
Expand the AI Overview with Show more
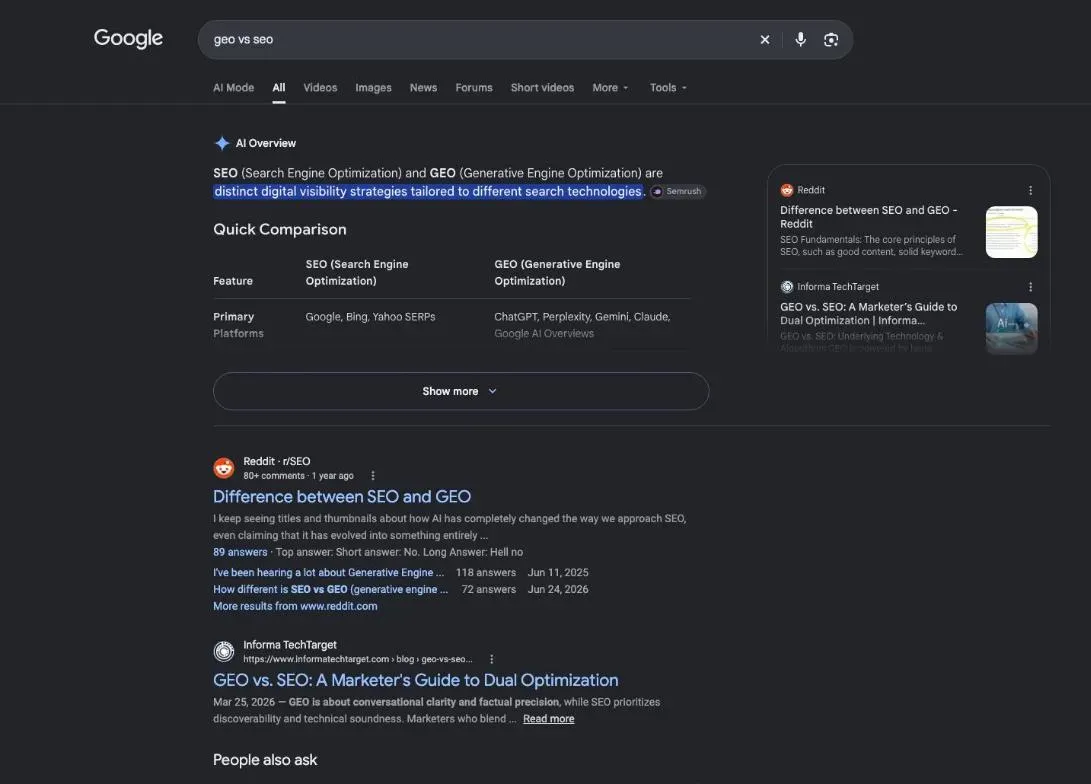point(461,391)
